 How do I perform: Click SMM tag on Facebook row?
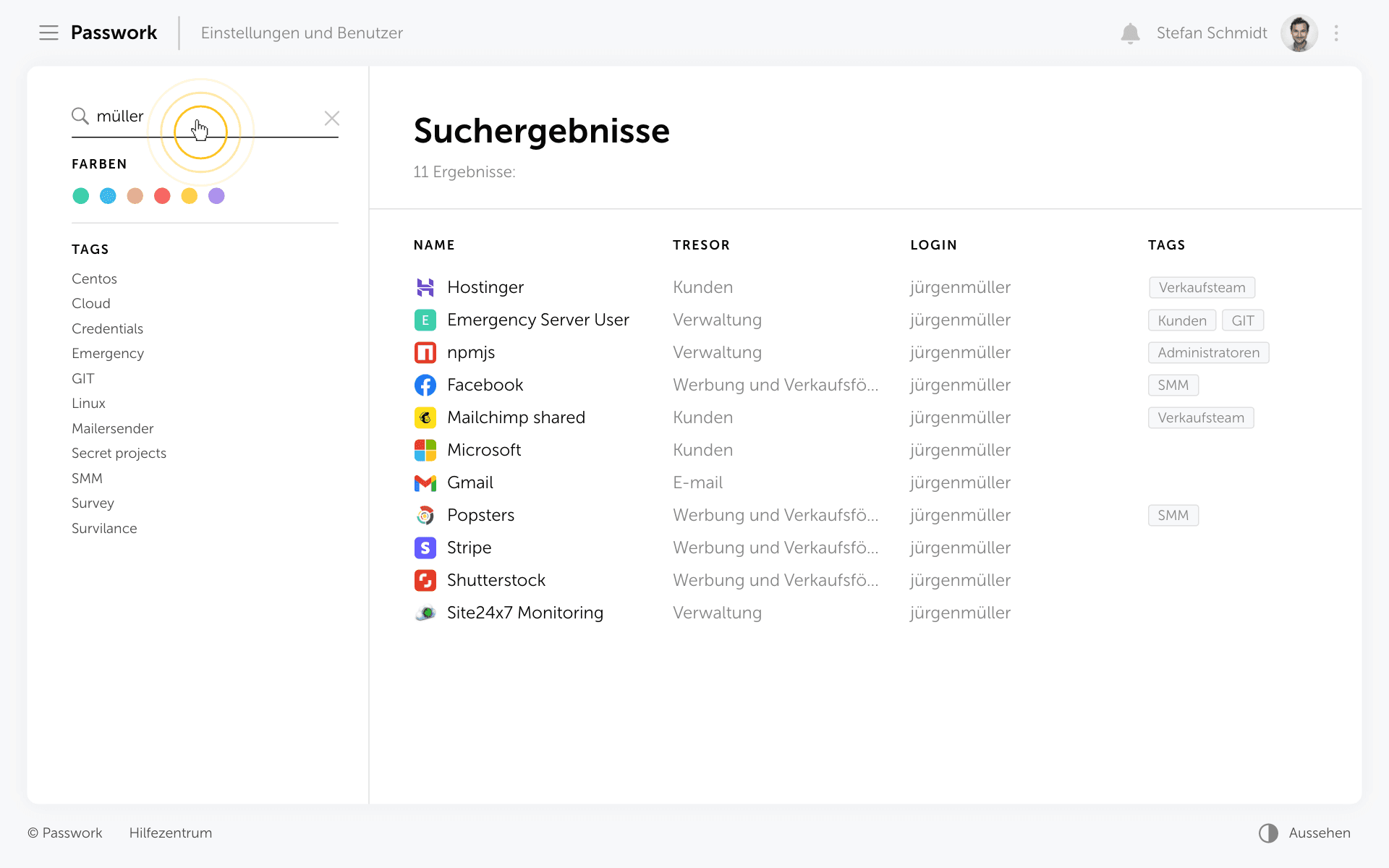(1173, 385)
